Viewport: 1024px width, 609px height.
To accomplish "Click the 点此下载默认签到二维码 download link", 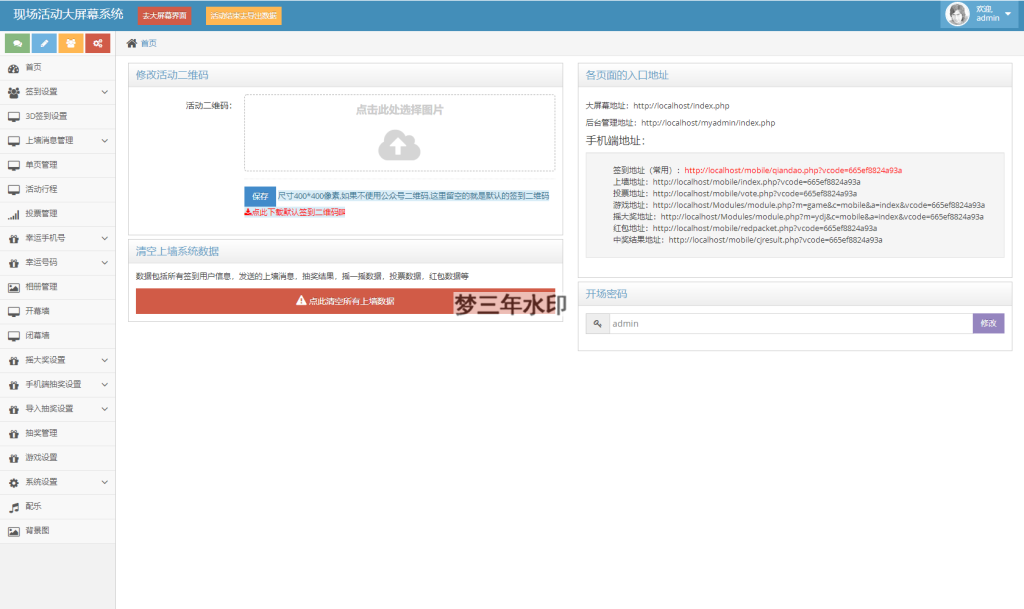I will [295, 212].
